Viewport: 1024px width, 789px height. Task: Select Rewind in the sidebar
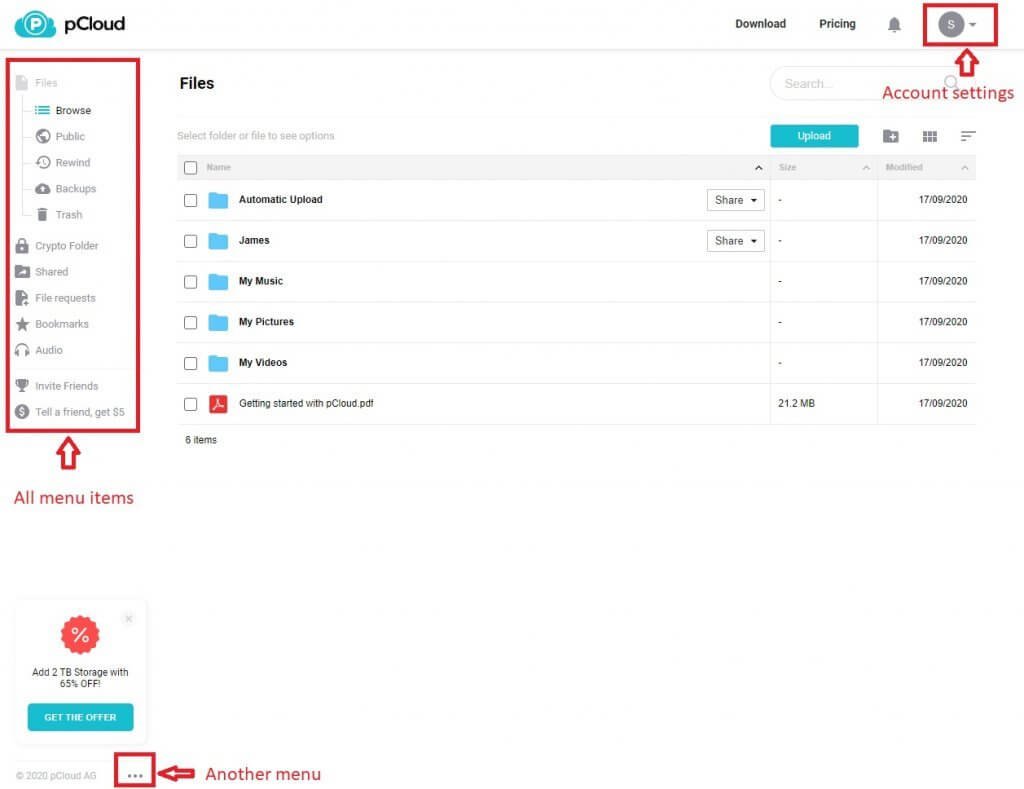[72, 163]
